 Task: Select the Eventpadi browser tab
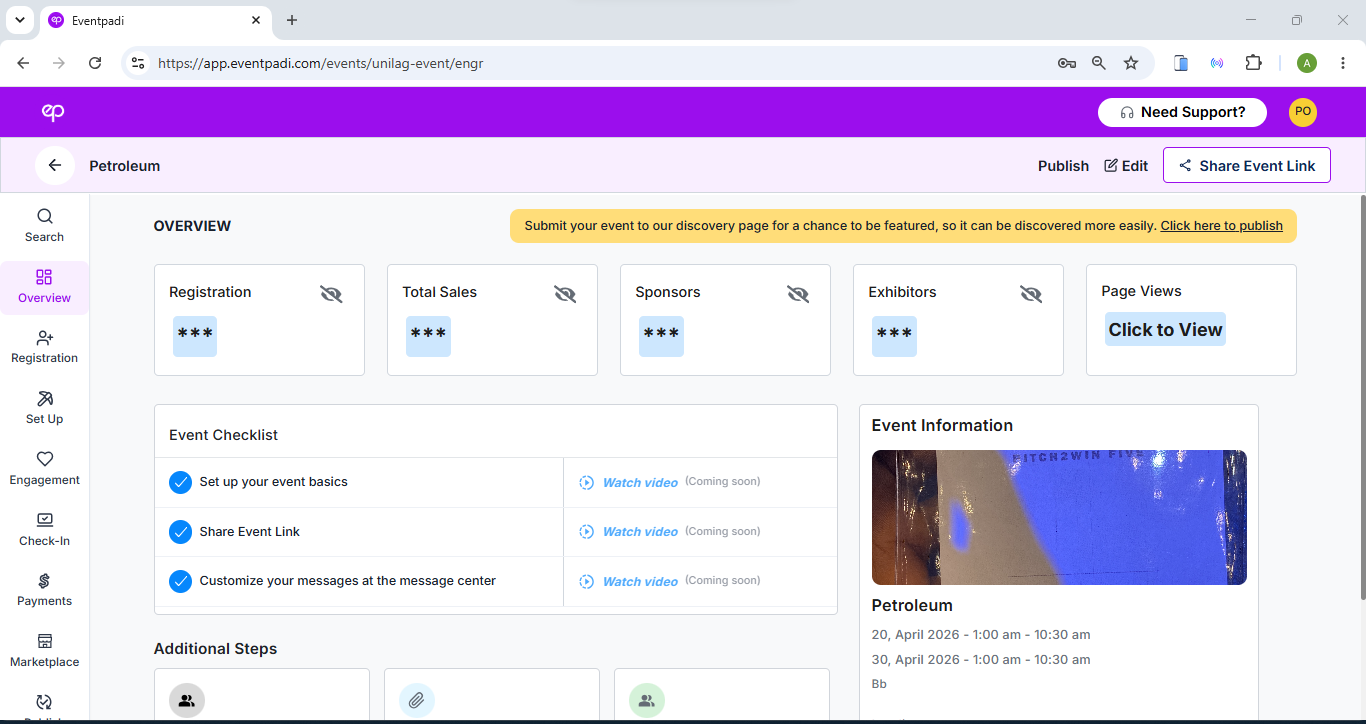[x=155, y=20]
